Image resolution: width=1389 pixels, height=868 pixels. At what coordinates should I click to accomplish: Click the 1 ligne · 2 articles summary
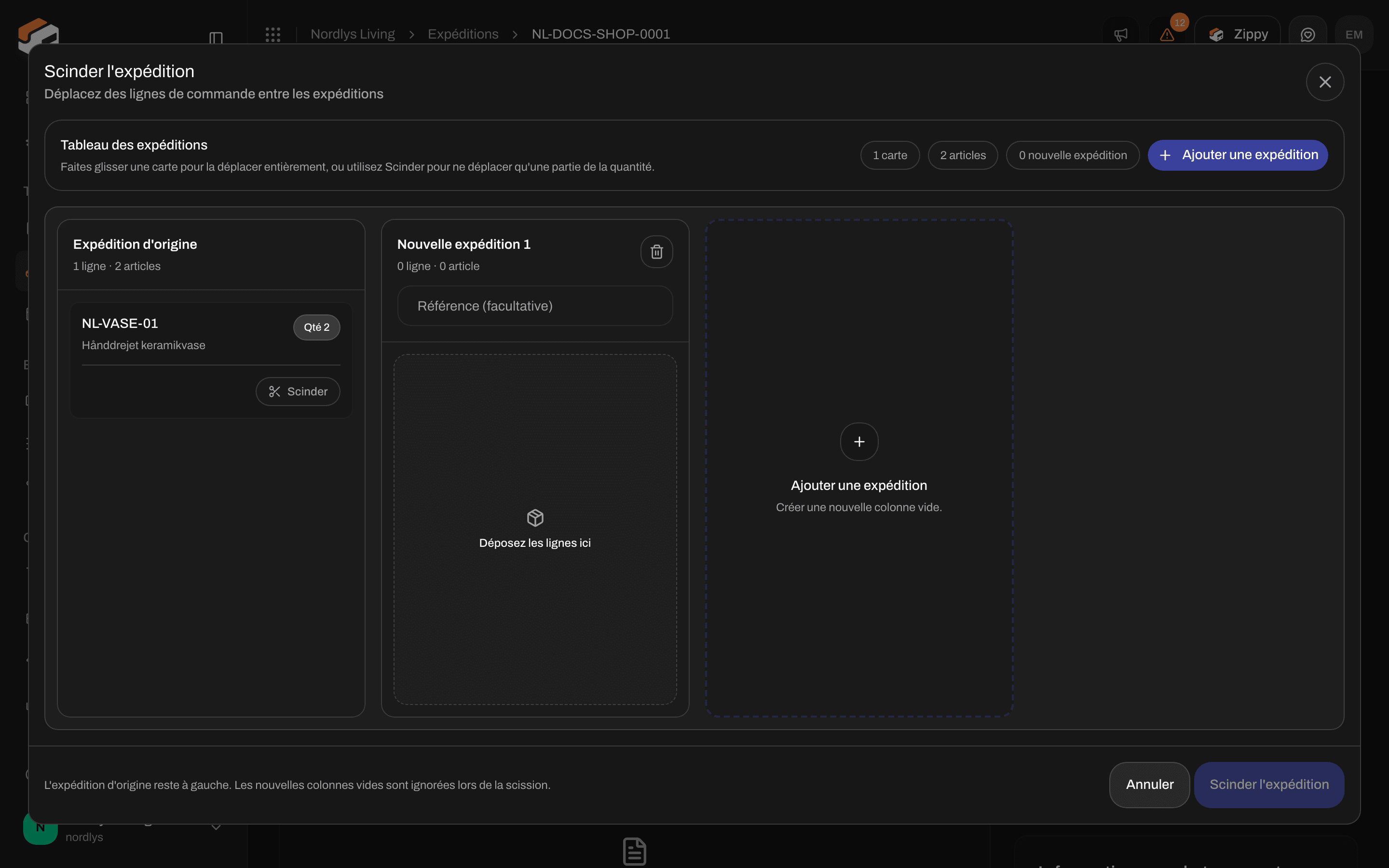(x=117, y=266)
